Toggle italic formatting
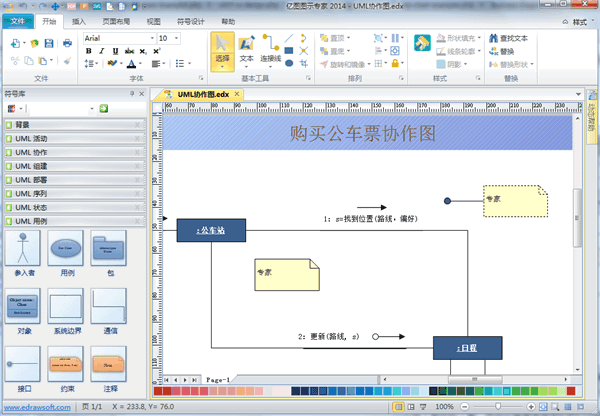Image resolution: width=600 pixels, height=416 pixels. click(102, 51)
